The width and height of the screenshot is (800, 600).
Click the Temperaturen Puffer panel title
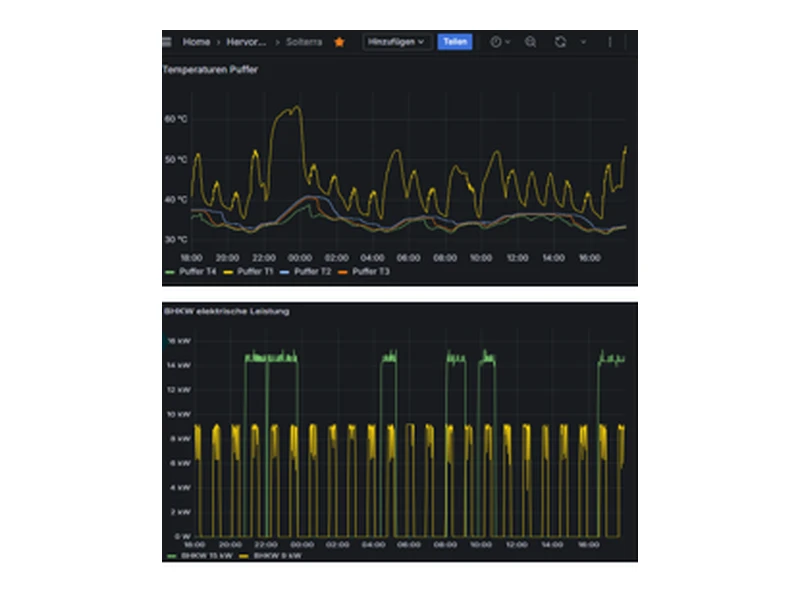pos(210,69)
